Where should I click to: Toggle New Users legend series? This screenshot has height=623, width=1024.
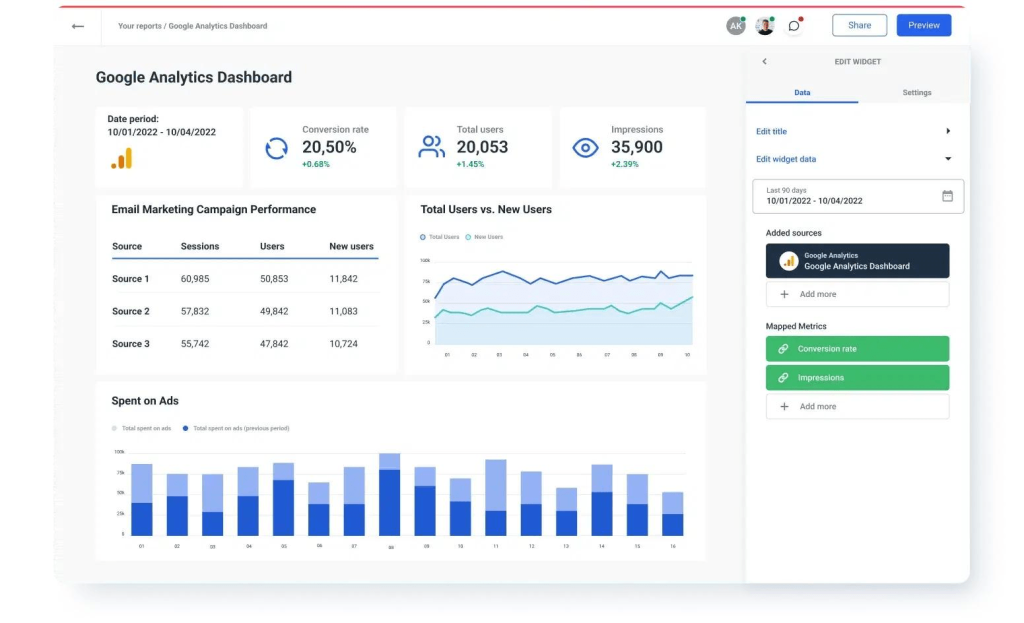point(484,237)
